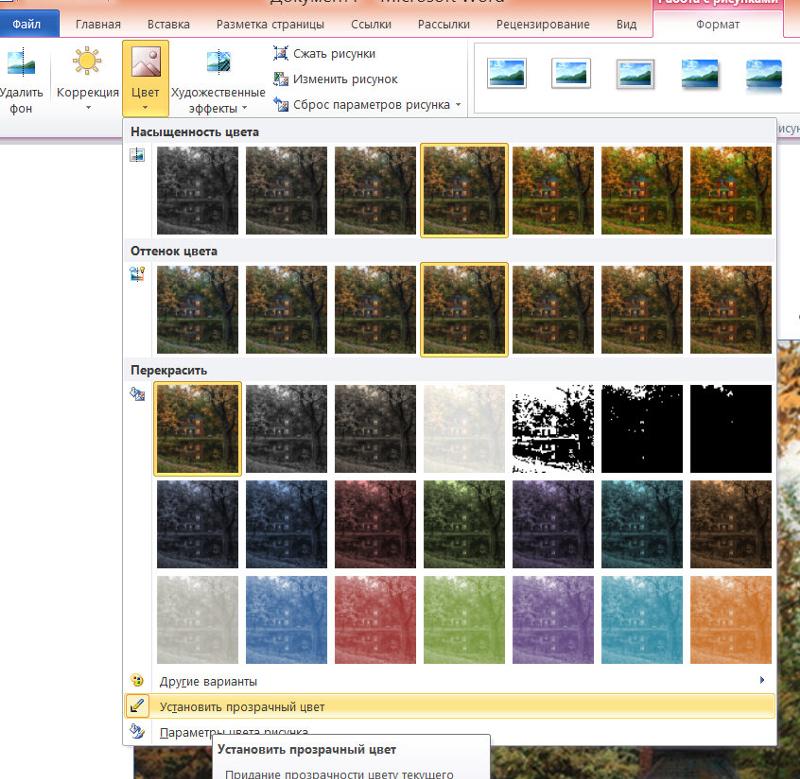
Task: Apply the light orange recolor swatch
Action: click(x=731, y=620)
